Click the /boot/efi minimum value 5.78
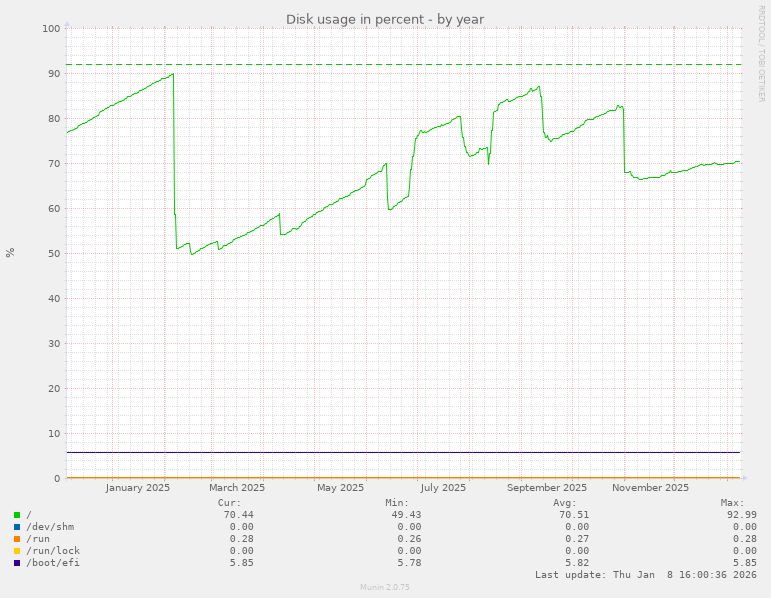 point(409,563)
